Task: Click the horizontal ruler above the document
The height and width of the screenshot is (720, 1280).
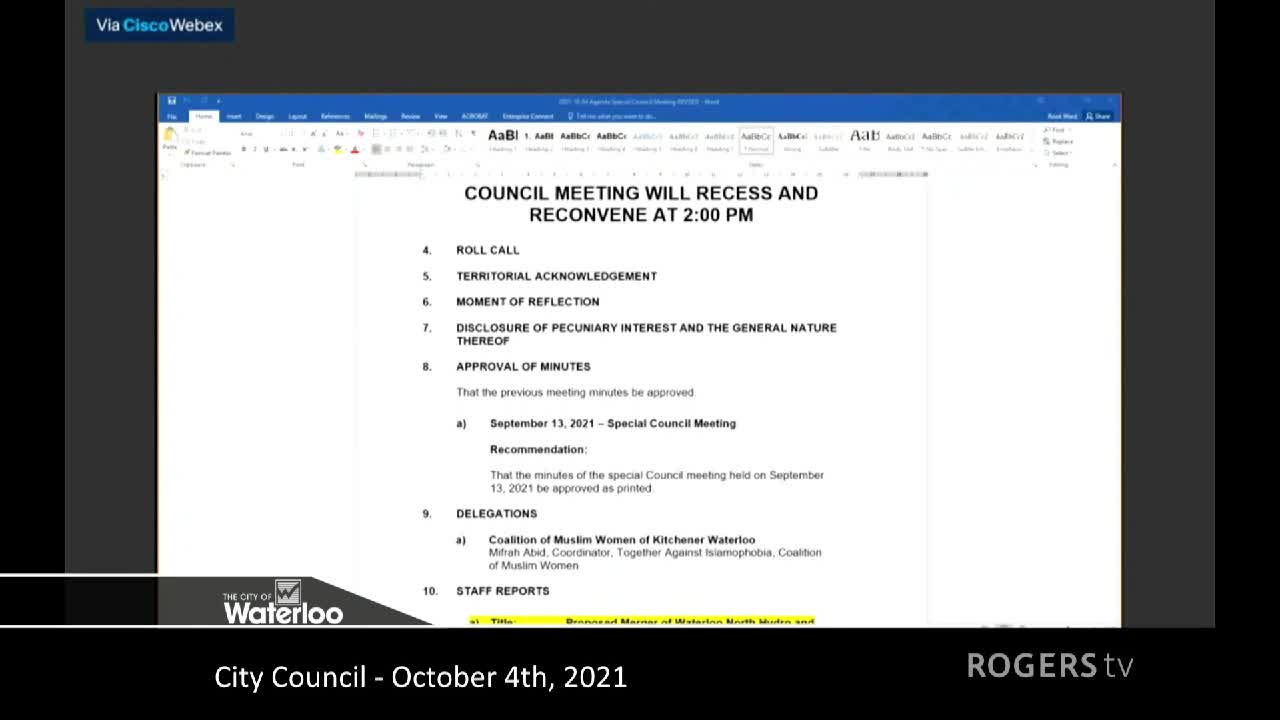Action: pos(642,174)
